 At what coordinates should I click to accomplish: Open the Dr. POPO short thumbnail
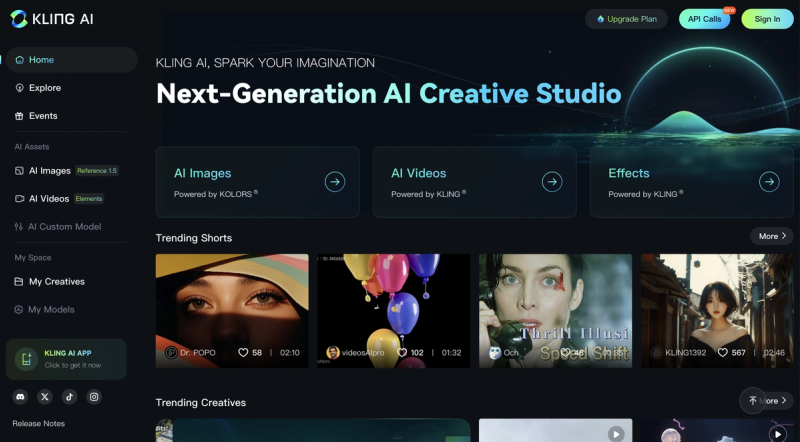coord(232,311)
